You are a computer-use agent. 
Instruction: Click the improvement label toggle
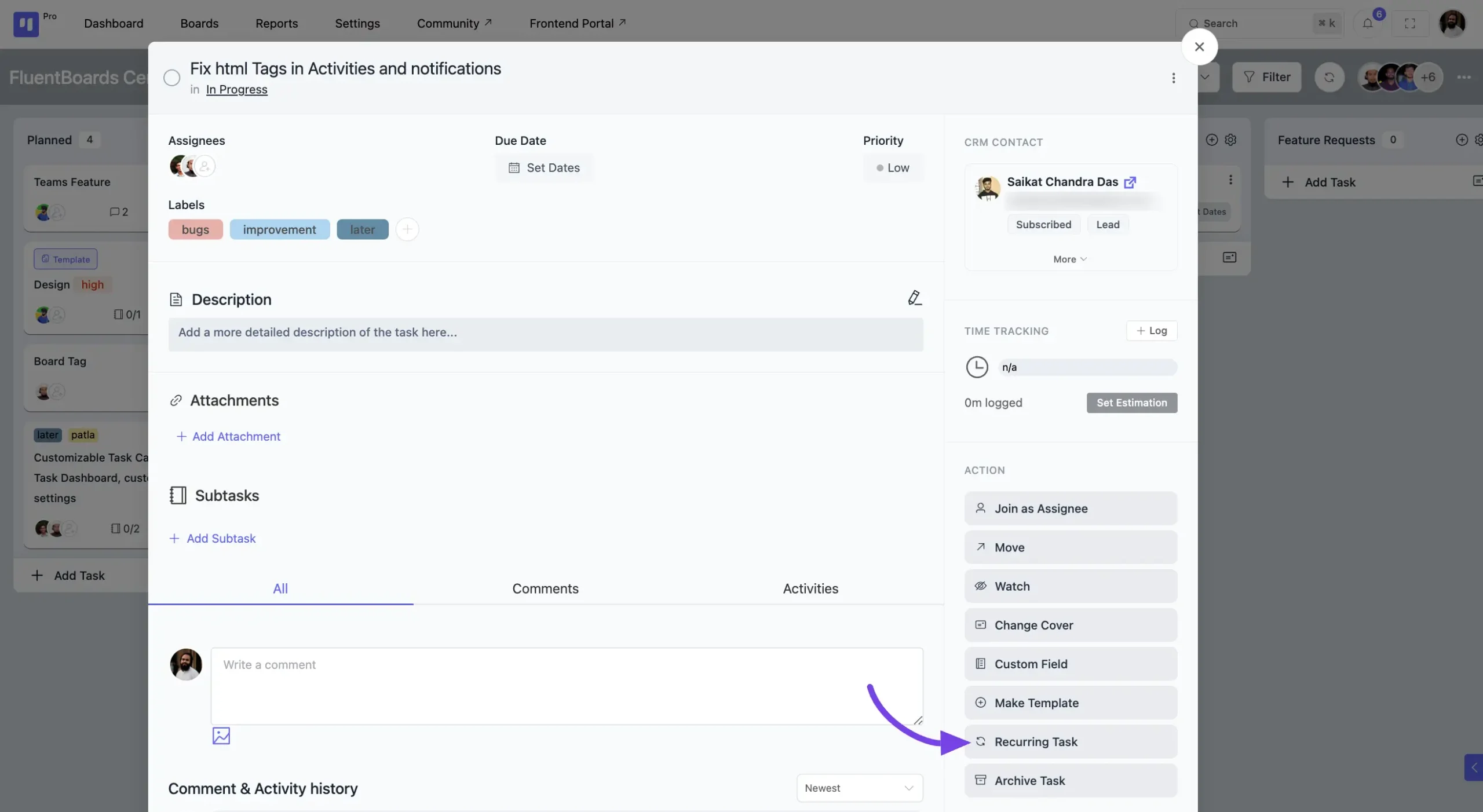click(280, 229)
